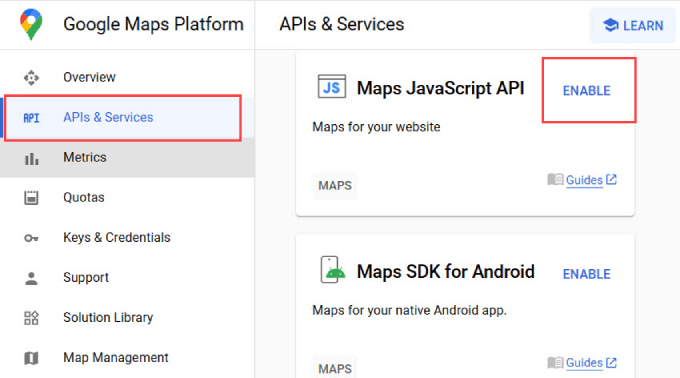The width and height of the screenshot is (680, 378).
Task: Click the 'Maps for your website' description
Action: (x=376, y=127)
